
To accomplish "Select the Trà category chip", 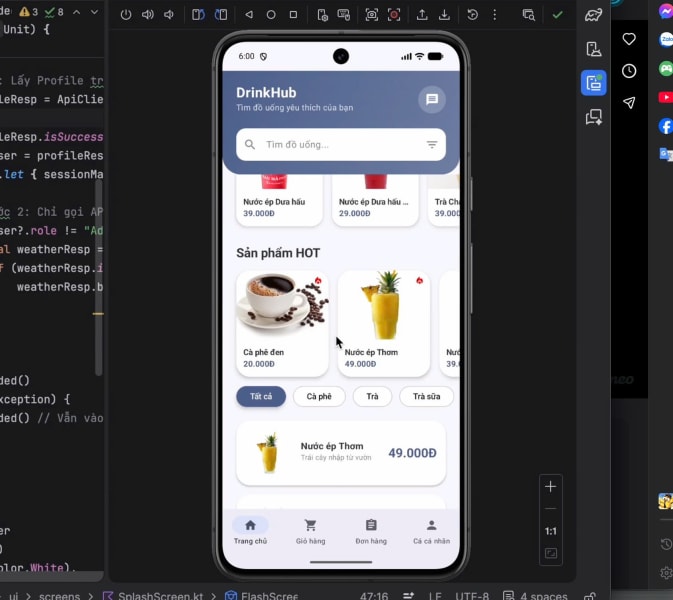I will click(372, 396).
